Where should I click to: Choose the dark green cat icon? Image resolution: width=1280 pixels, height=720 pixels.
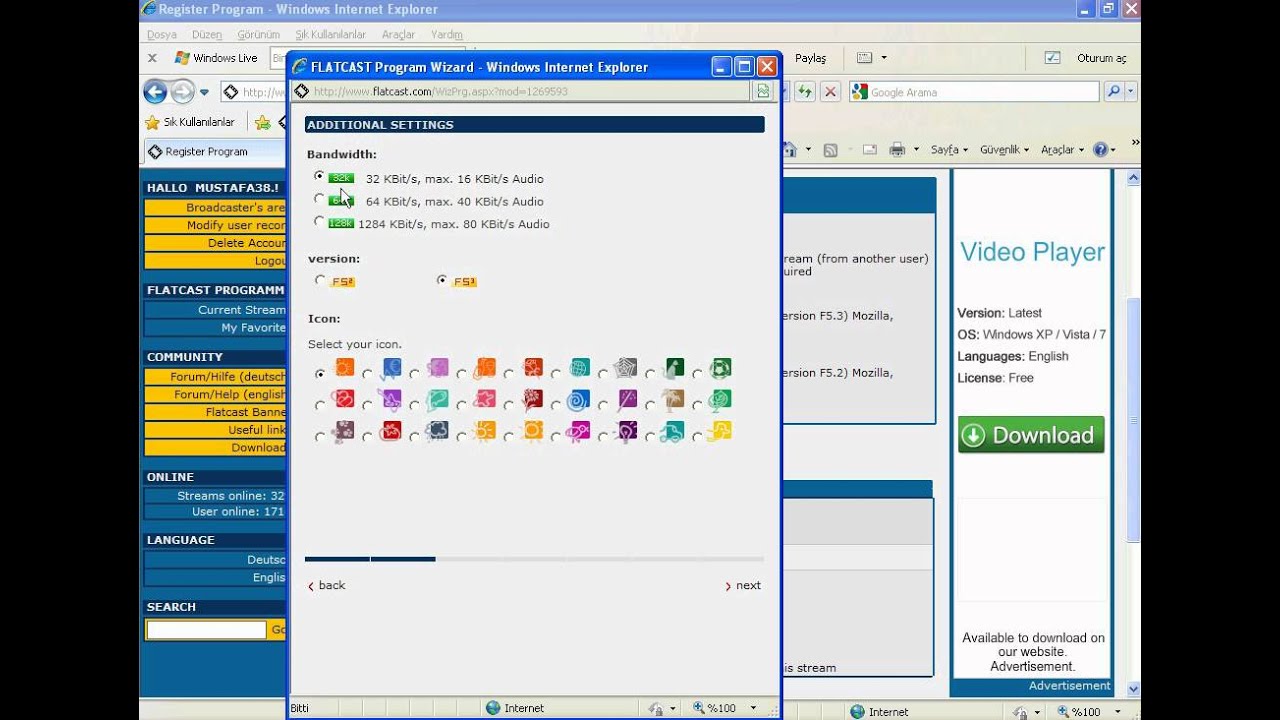674,368
